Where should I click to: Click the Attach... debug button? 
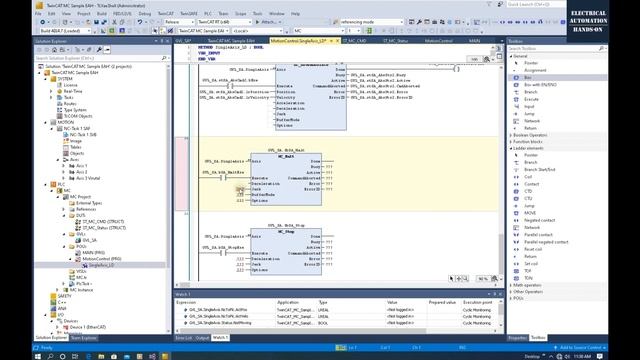pos(268,22)
